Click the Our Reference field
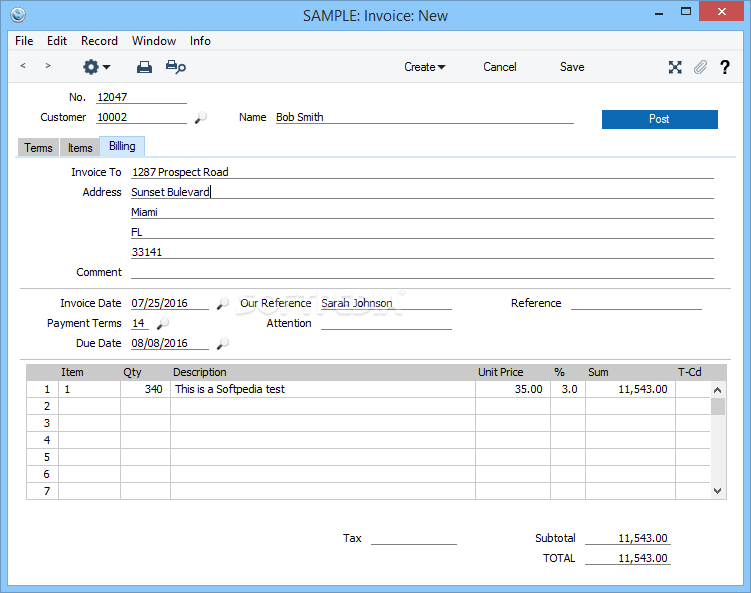 click(386, 303)
